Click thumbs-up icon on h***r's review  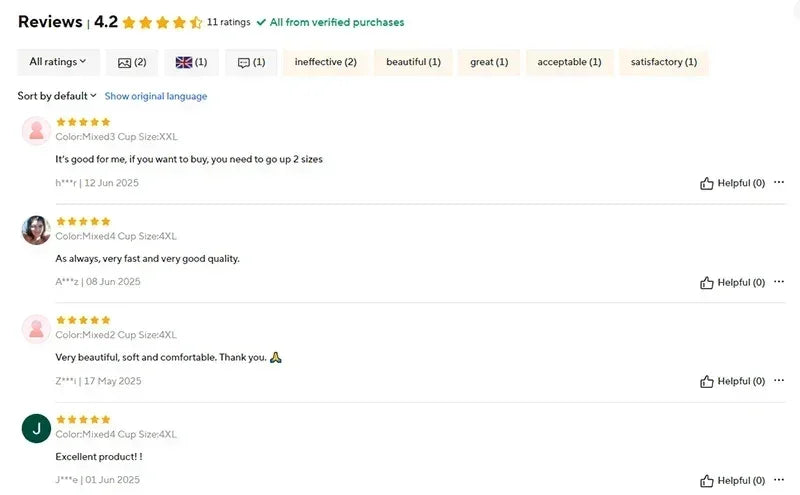[x=707, y=183]
